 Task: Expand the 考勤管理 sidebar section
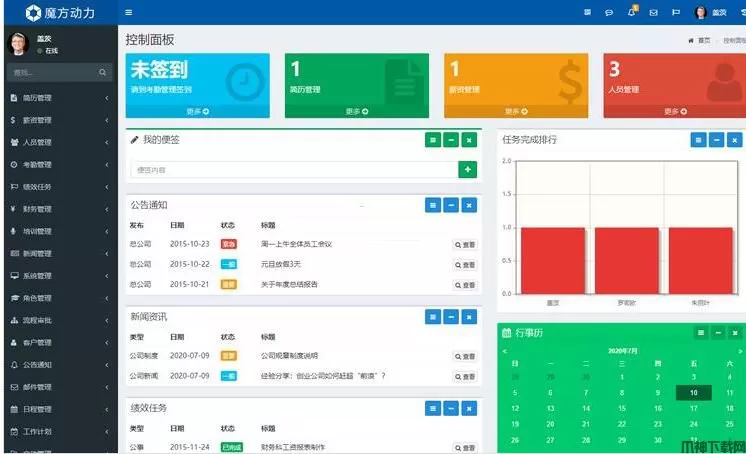click(58, 165)
